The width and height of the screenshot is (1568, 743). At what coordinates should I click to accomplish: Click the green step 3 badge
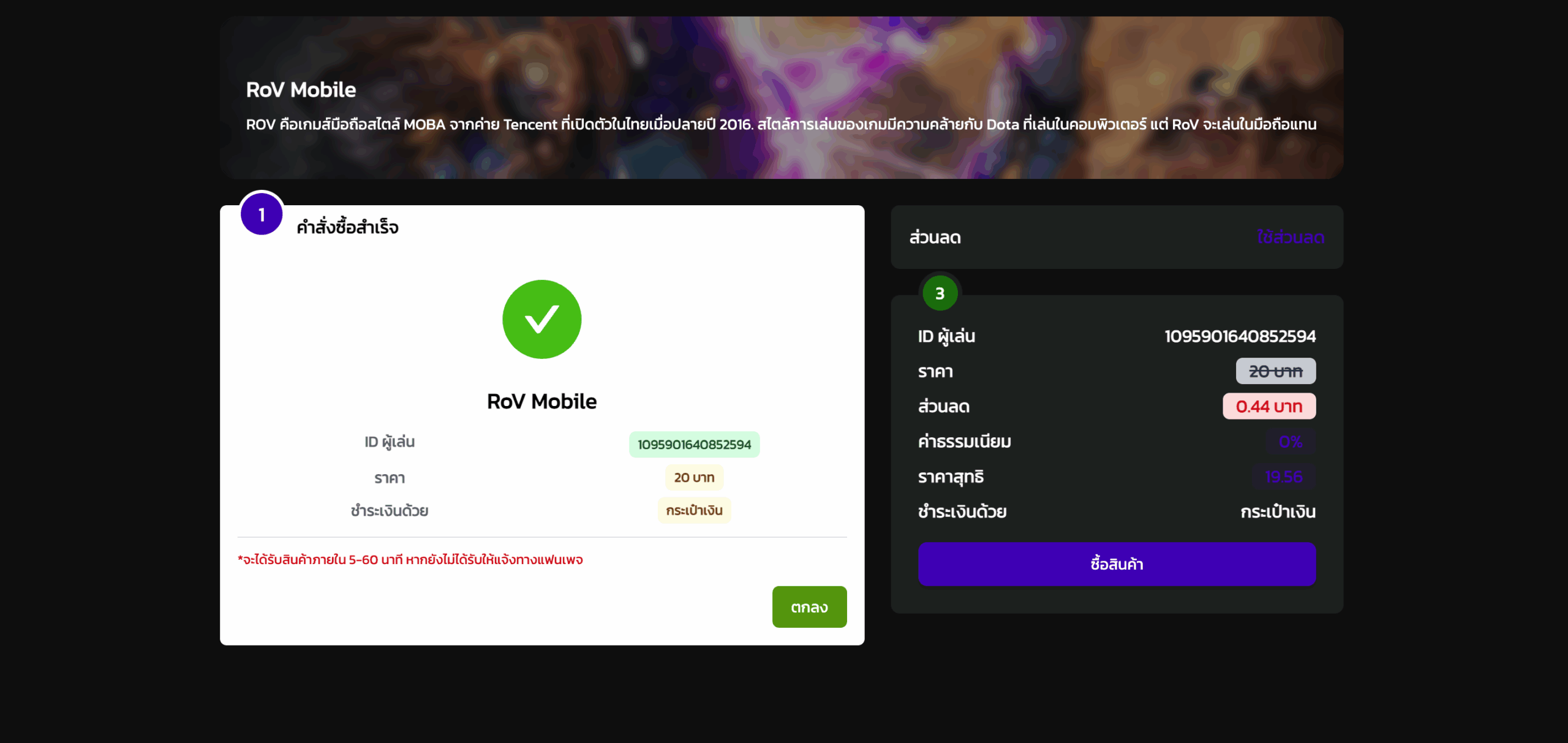click(x=940, y=293)
